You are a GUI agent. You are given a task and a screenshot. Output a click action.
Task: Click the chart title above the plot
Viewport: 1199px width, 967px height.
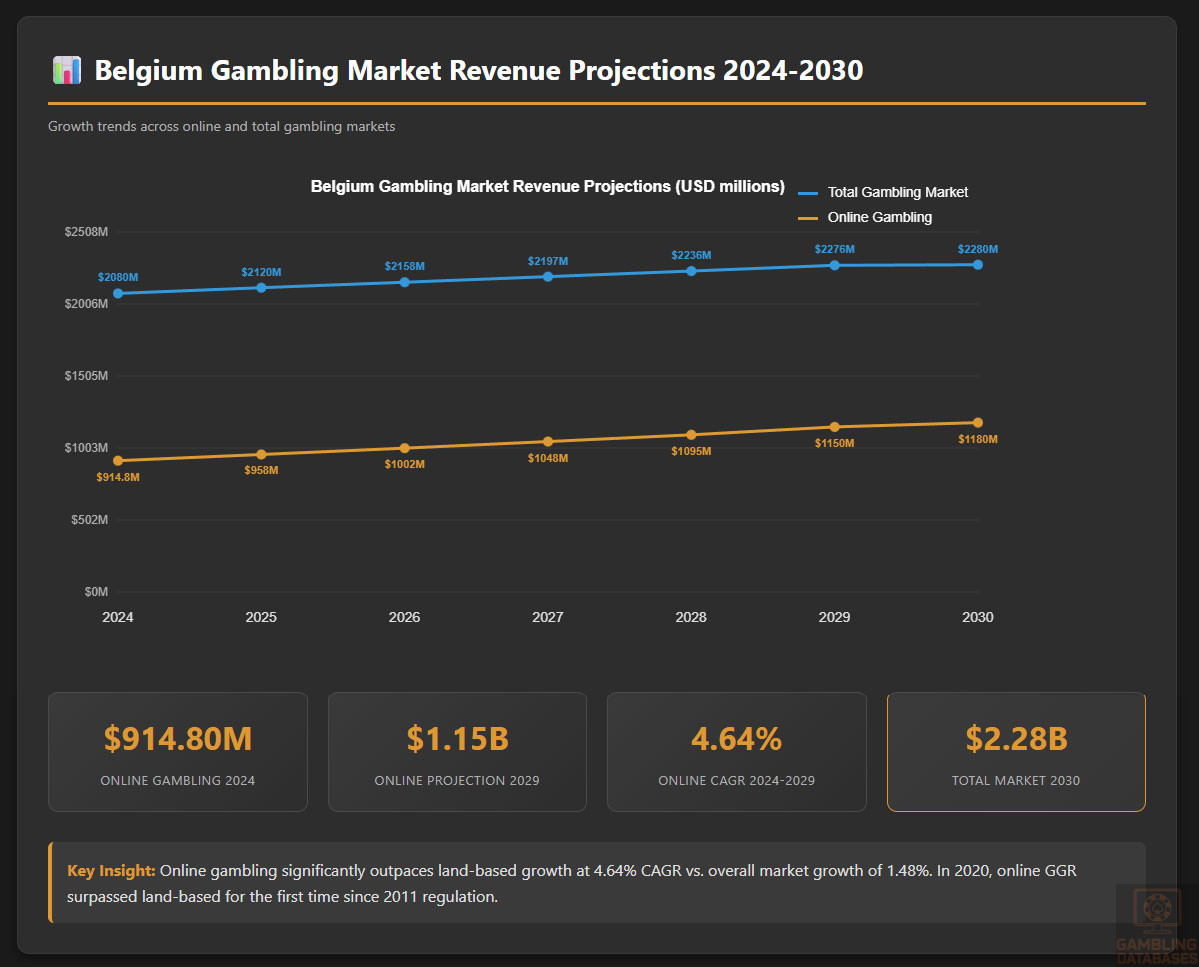(x=547, y=187)
